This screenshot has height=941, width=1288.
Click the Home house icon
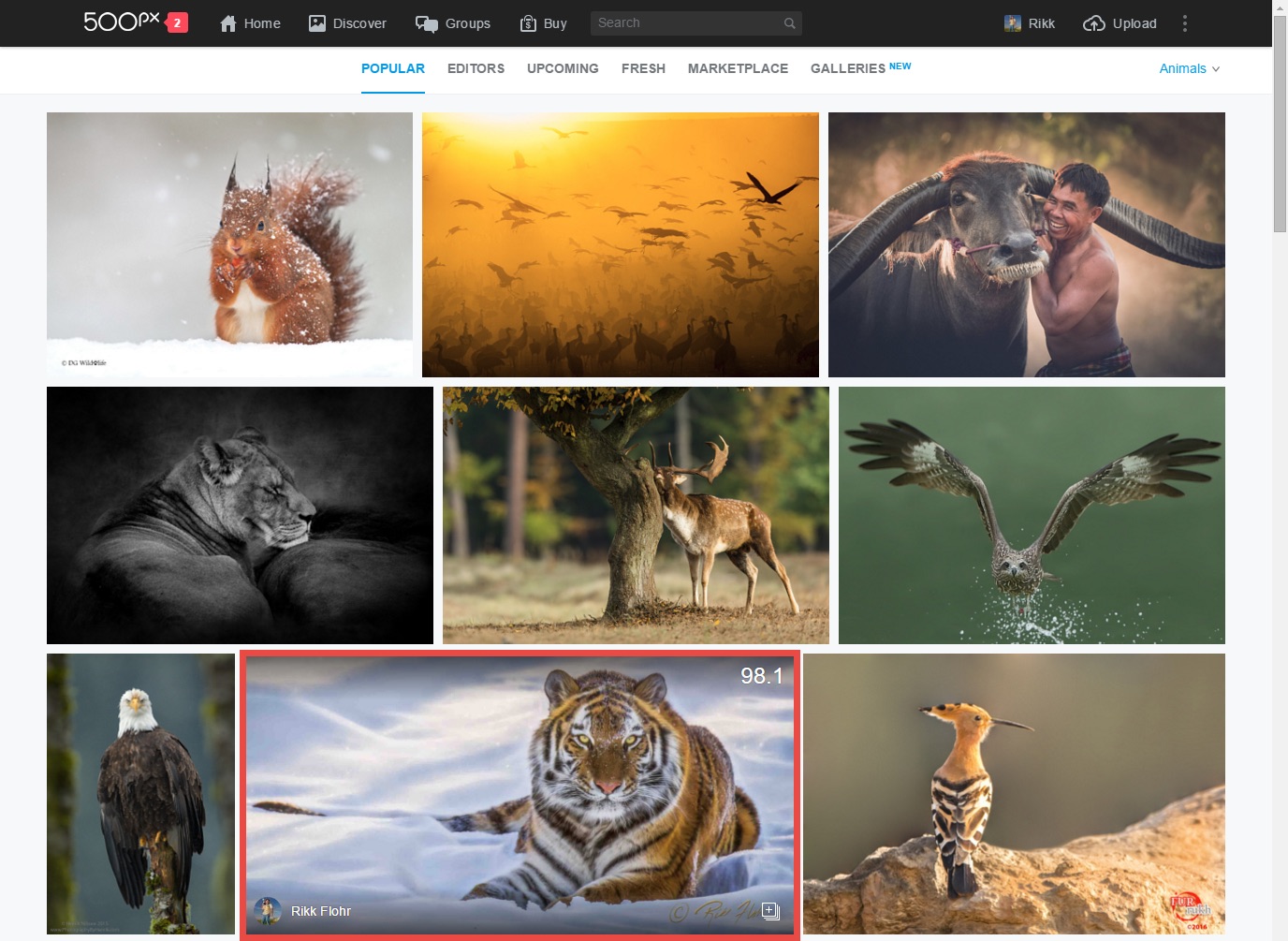228,23
